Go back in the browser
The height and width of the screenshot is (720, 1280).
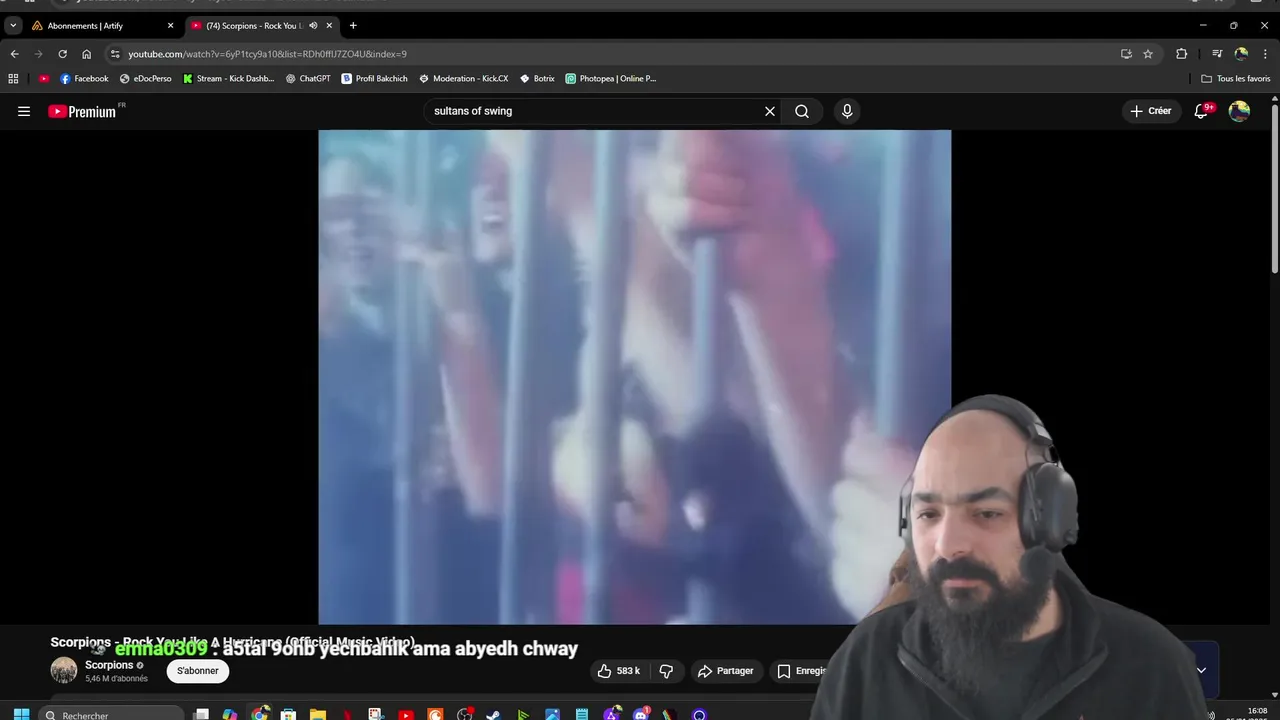pyautogui.click(x=14, y=54)
